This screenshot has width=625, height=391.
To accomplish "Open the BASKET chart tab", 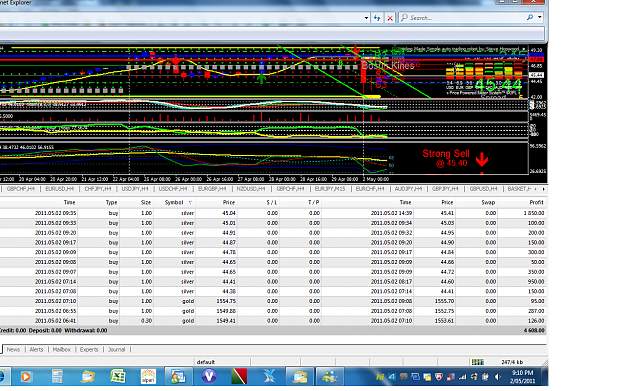I will [519, 189].
